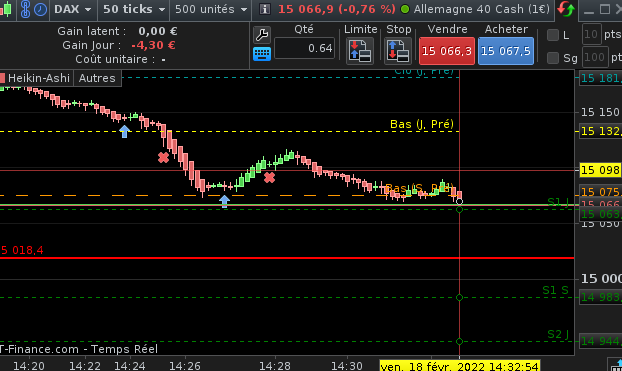622x371 pixels.
Task: Click the 15 066,9 (-0,76 %) price readout
Action: [337, 9]
